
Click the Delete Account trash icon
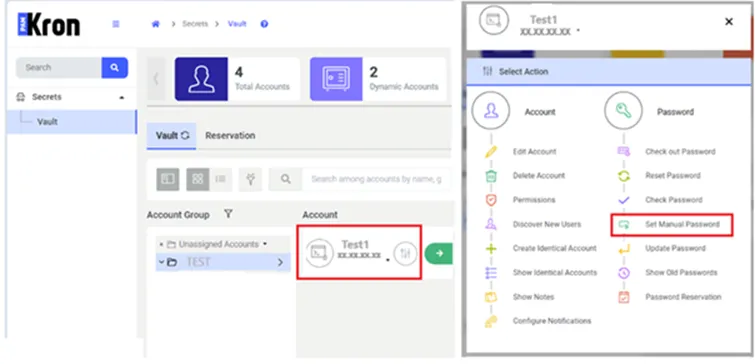(491, 176)
